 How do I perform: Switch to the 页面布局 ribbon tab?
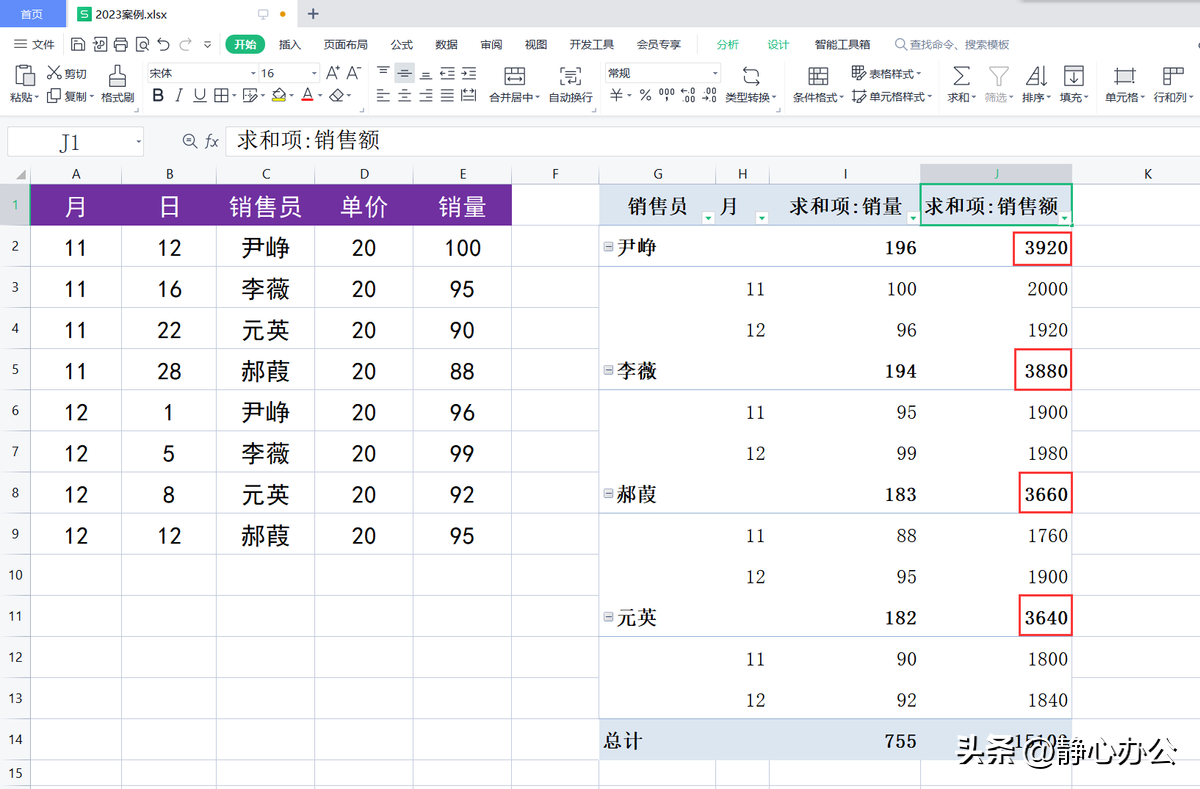346,44
